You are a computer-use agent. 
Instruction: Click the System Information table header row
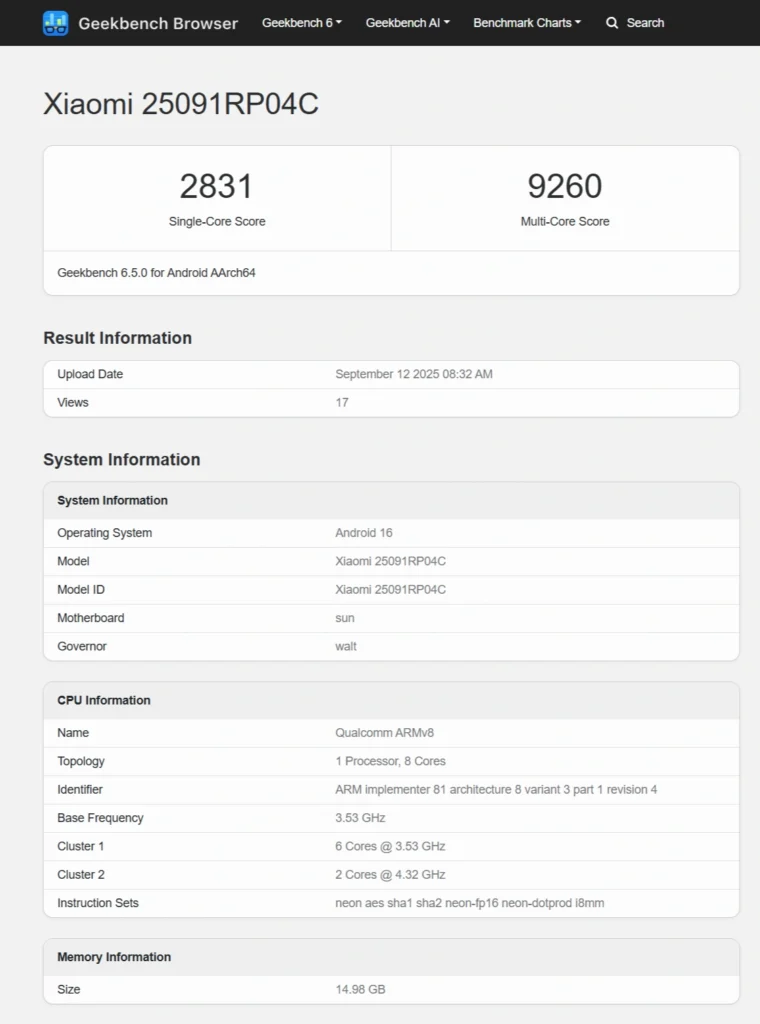(x=391, y=500)
